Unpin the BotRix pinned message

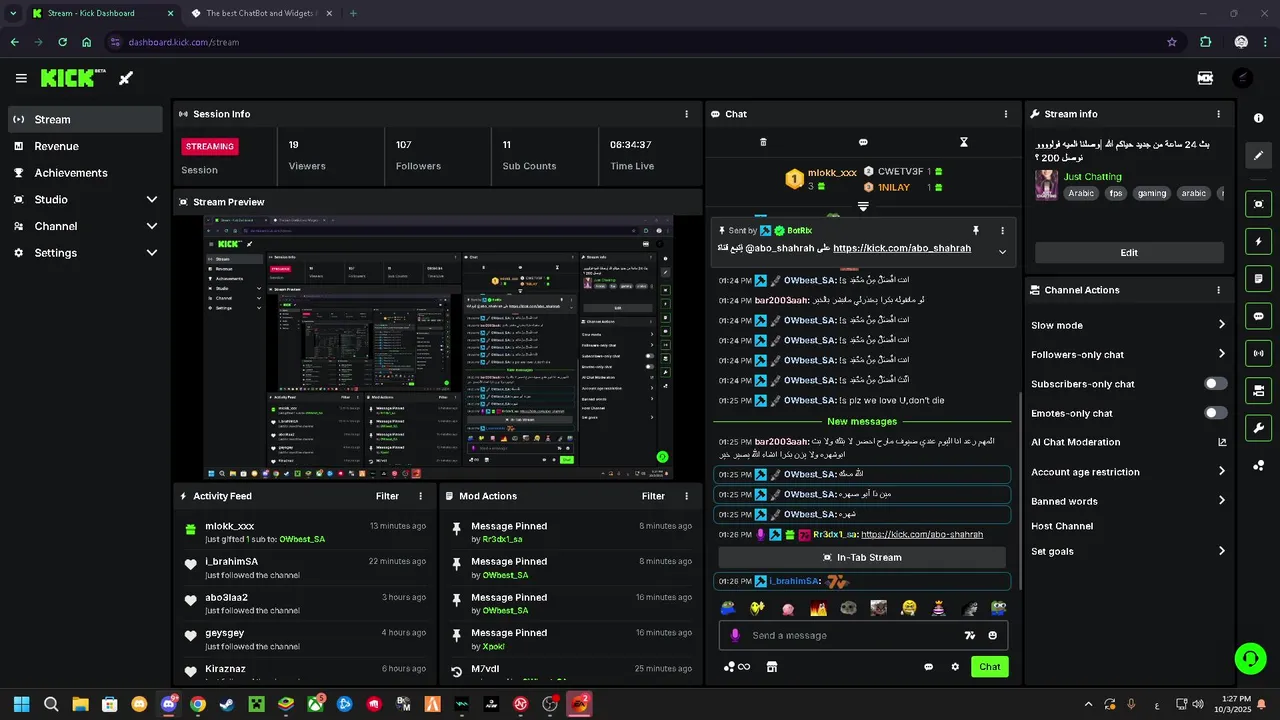(x=976, y=230)
